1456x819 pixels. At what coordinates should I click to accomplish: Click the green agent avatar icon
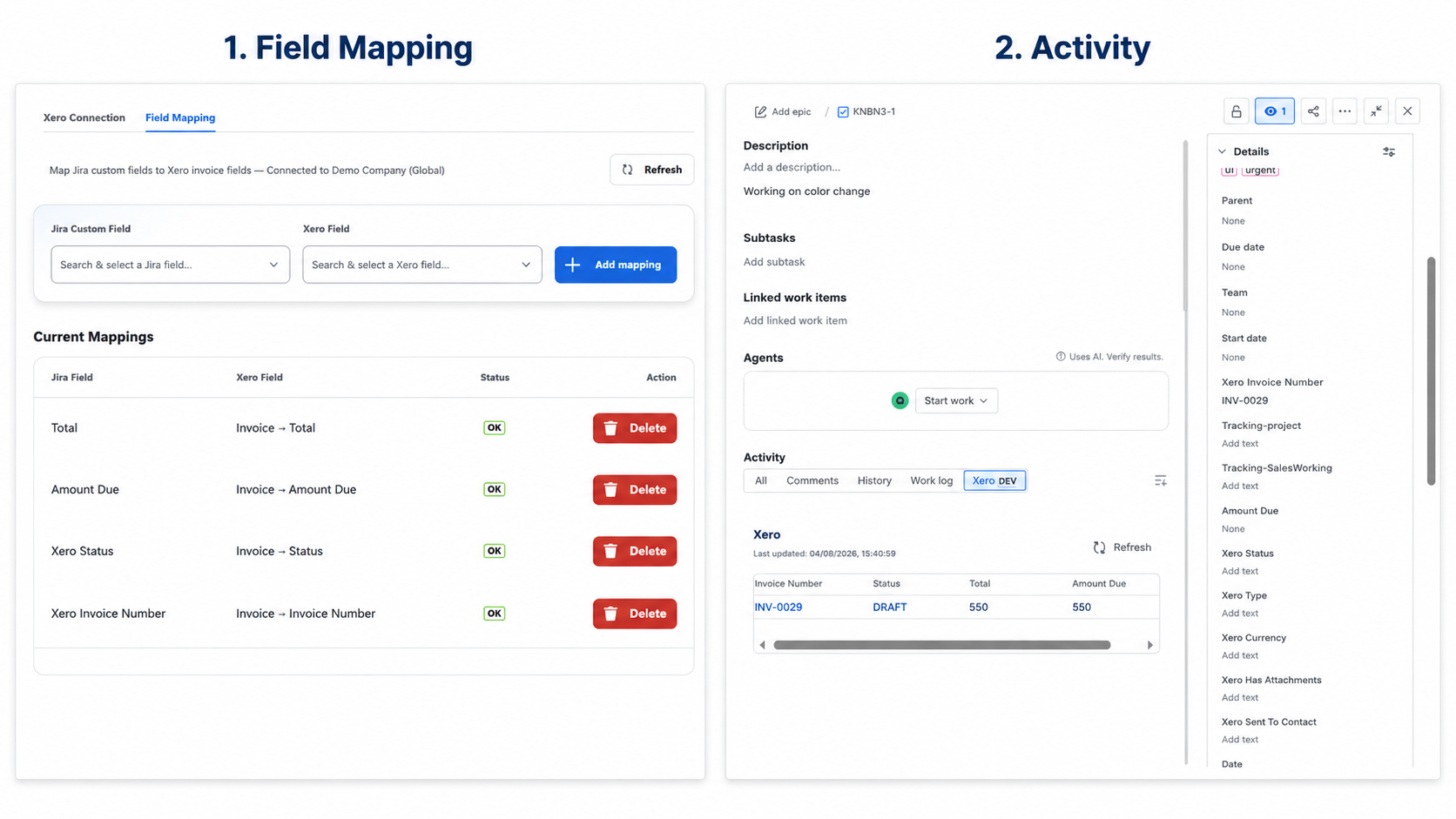(x=900, y=400)
